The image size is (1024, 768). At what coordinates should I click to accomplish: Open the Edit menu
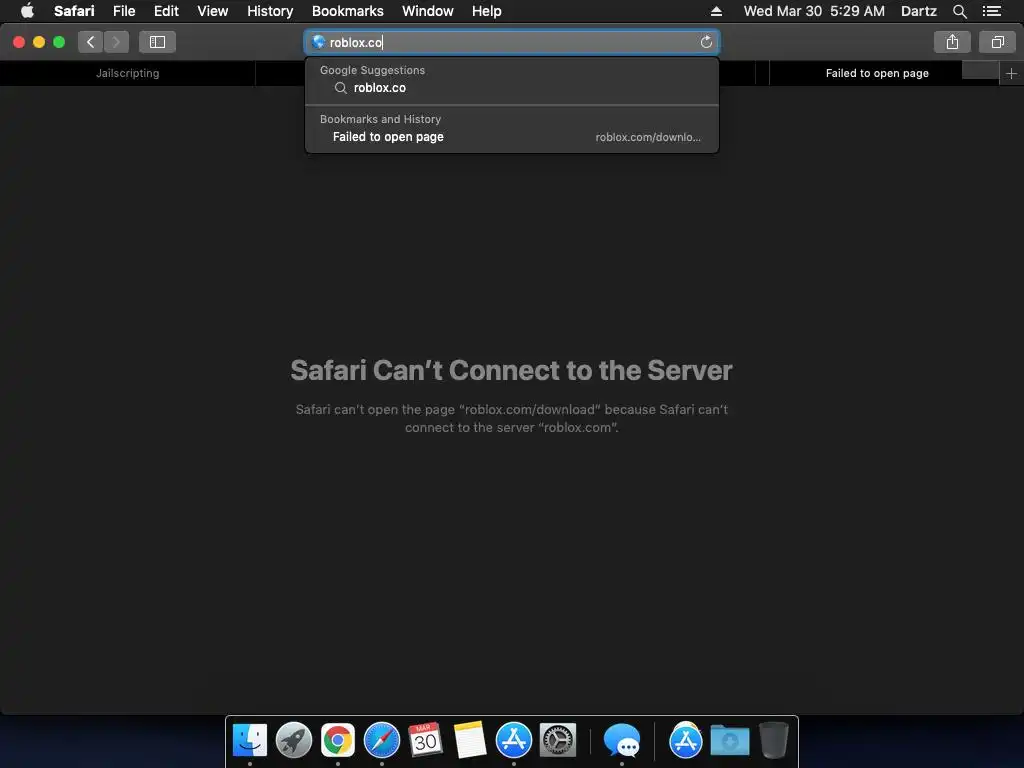[x=166, y=11]
